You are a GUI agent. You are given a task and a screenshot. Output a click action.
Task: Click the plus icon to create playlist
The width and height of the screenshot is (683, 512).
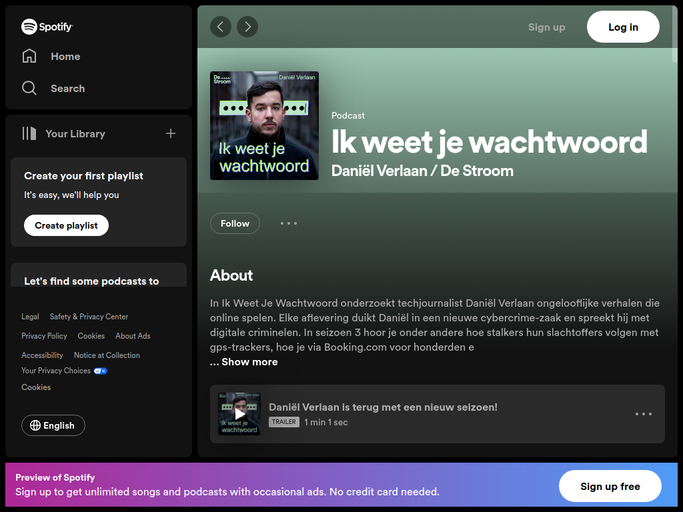(x=171, y=133)
